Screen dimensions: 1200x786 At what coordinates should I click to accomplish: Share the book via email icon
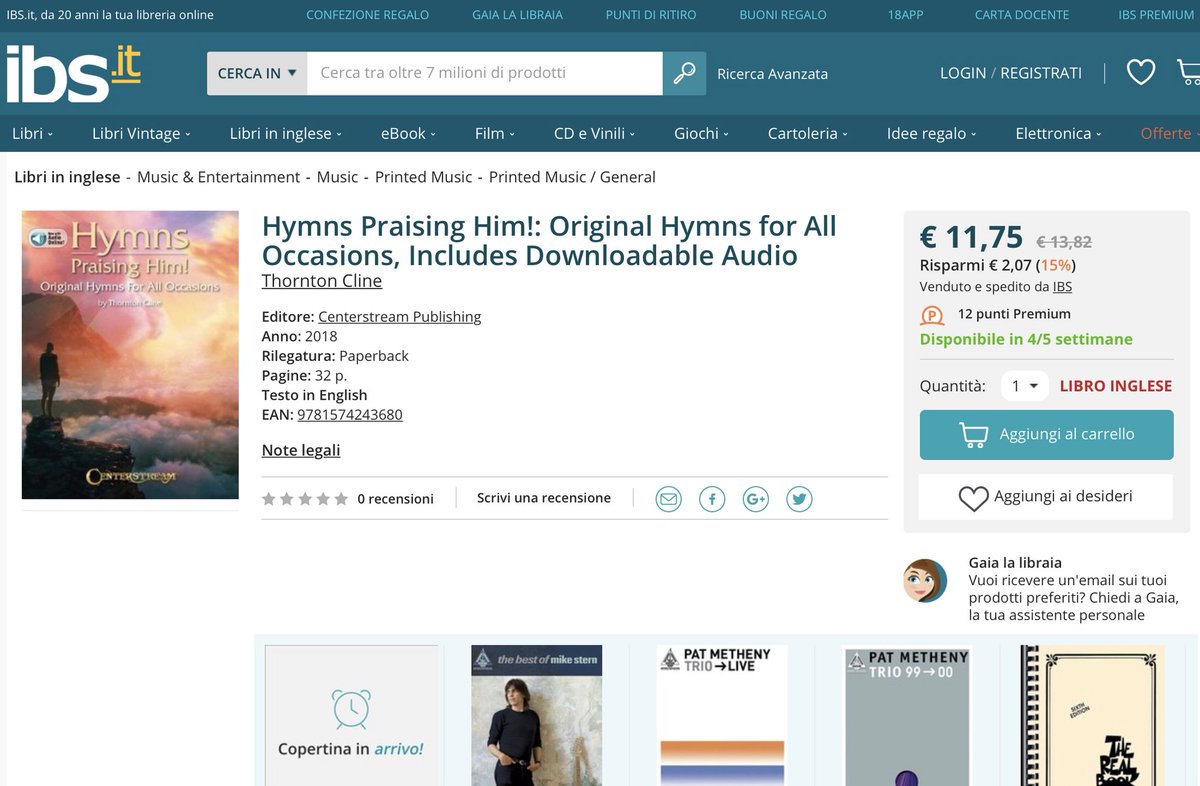pos(668,498)
